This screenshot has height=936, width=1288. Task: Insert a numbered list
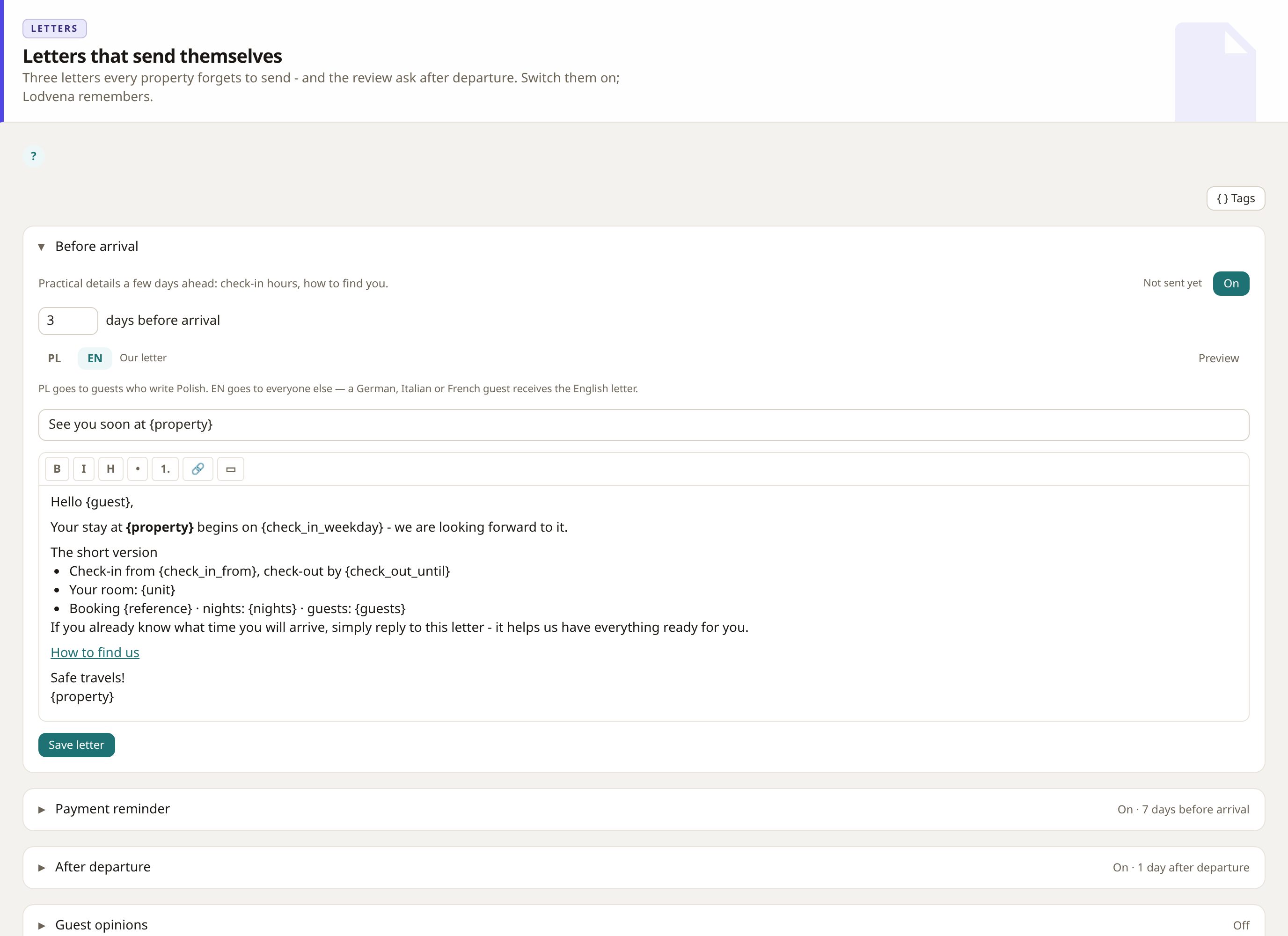pos(165,469)
